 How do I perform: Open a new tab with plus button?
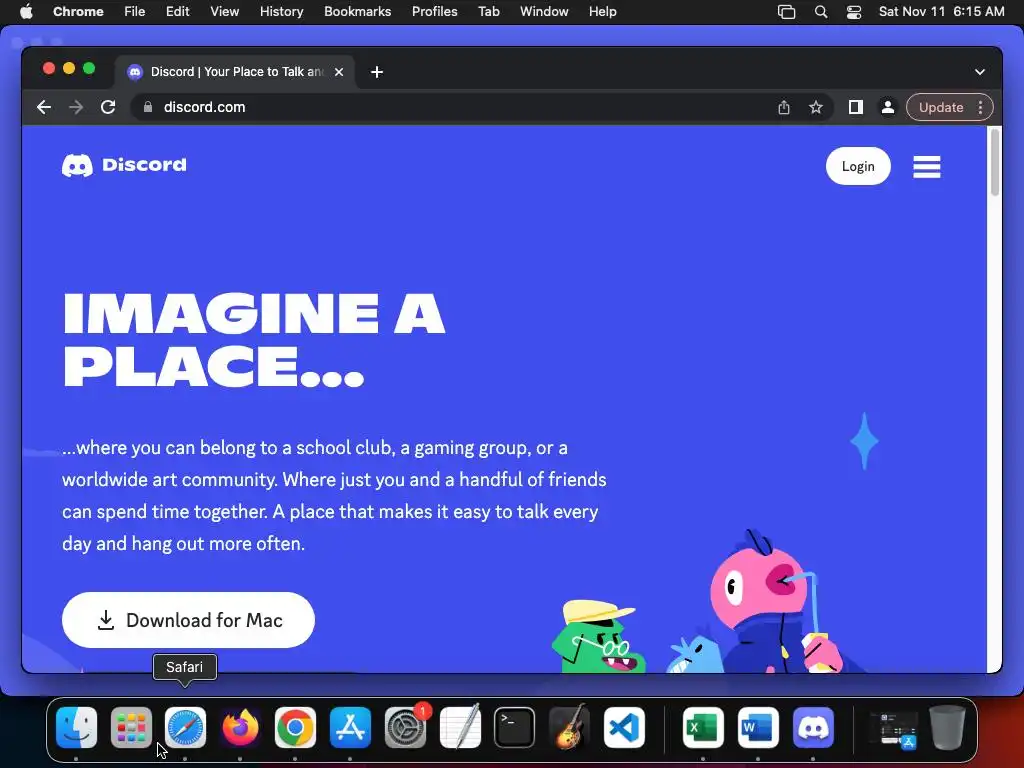377,72
